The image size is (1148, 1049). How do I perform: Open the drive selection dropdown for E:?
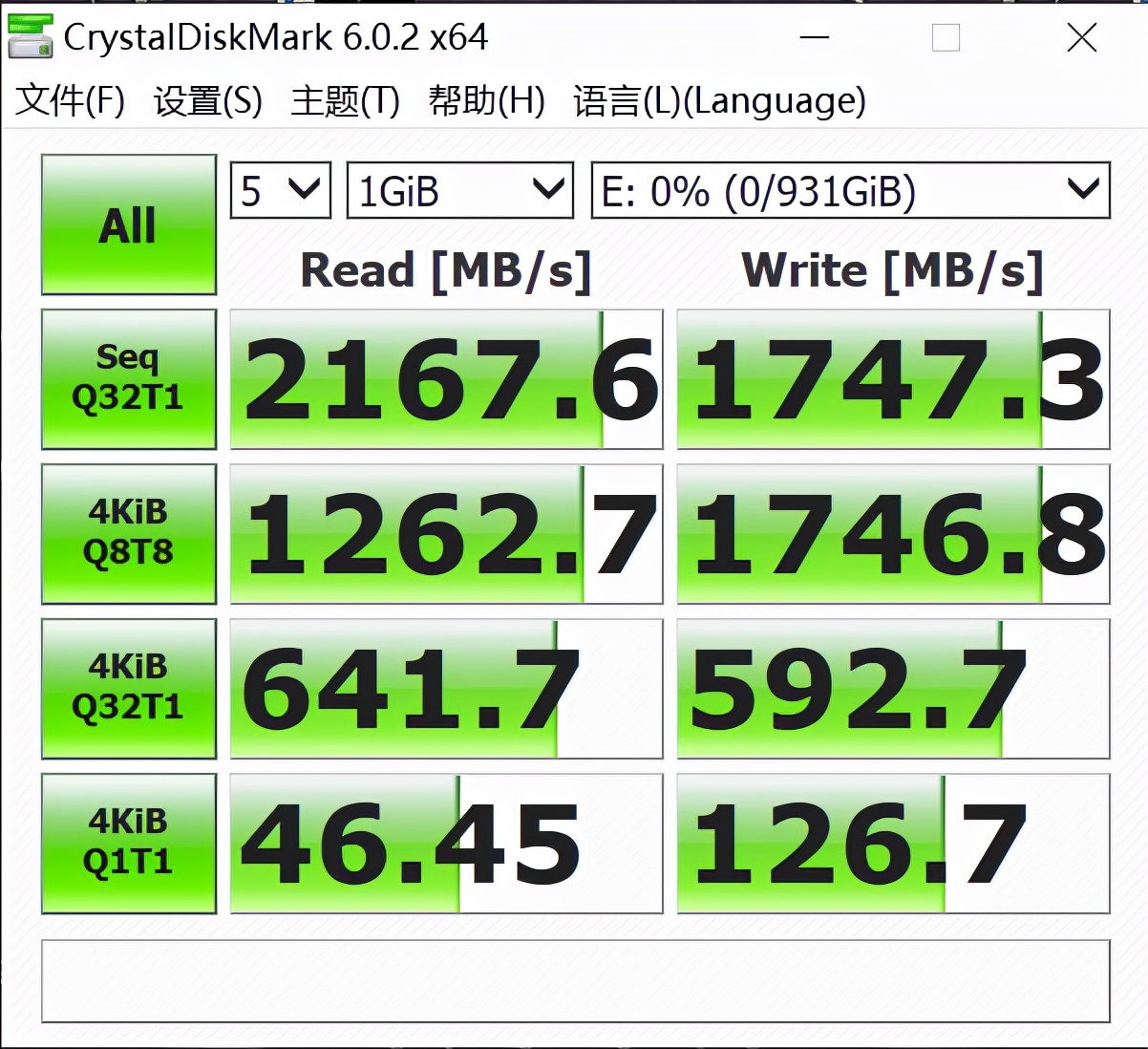848,191
